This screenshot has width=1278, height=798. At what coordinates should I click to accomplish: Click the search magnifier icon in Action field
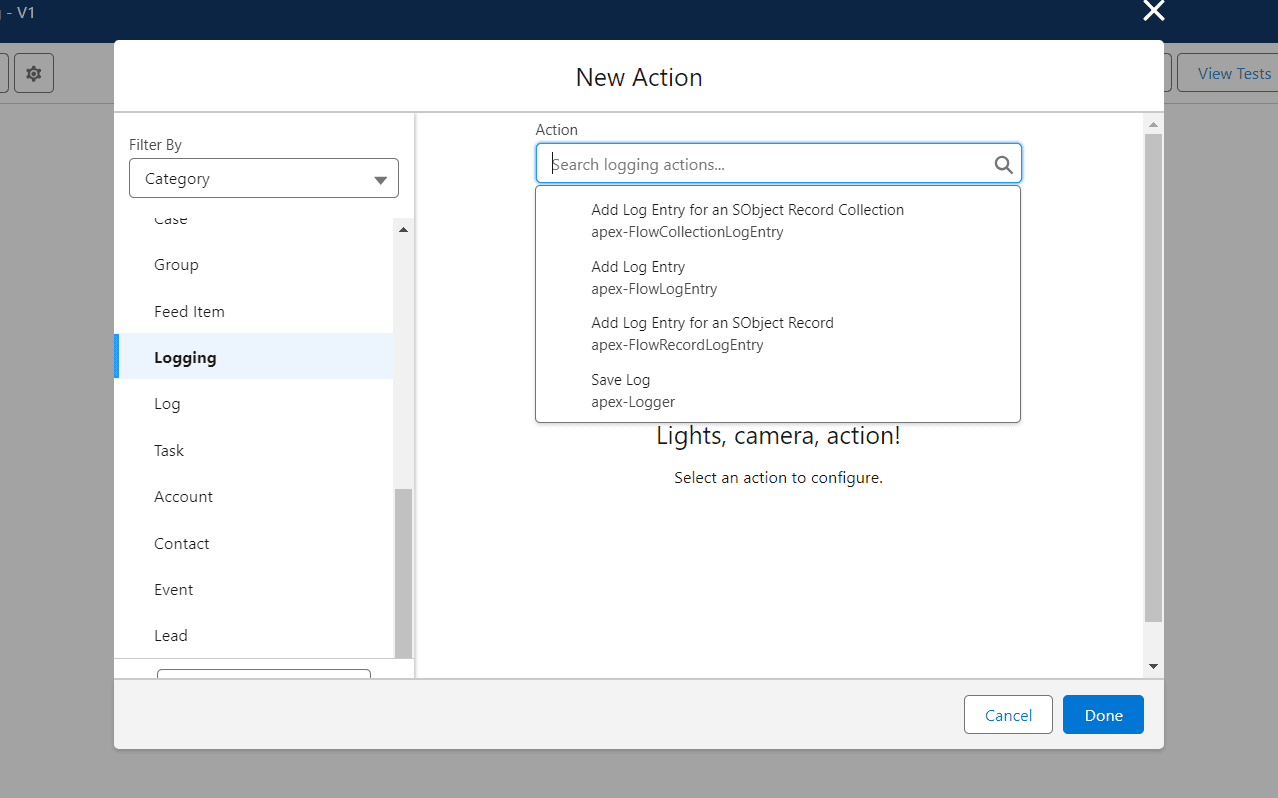[1003, 165]
